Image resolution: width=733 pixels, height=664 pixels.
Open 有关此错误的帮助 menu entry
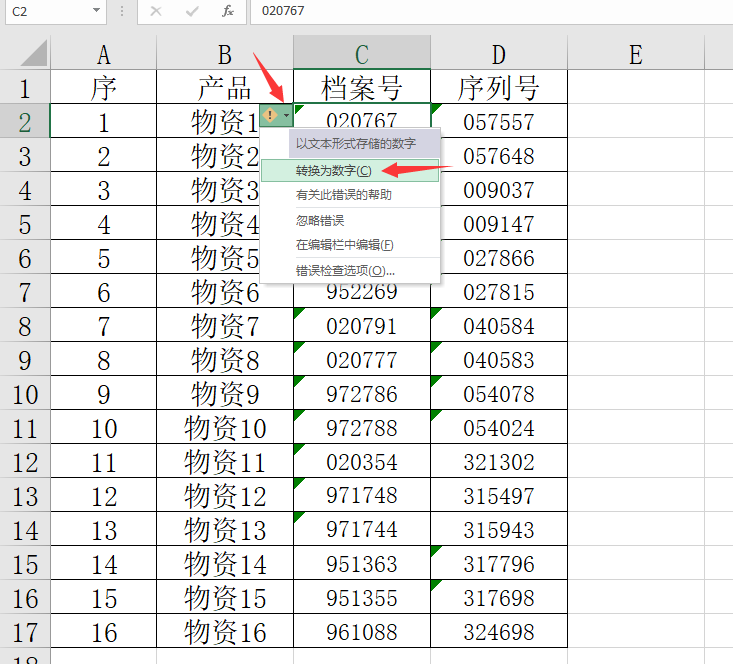pyautogui.click(x=350, y=195)
